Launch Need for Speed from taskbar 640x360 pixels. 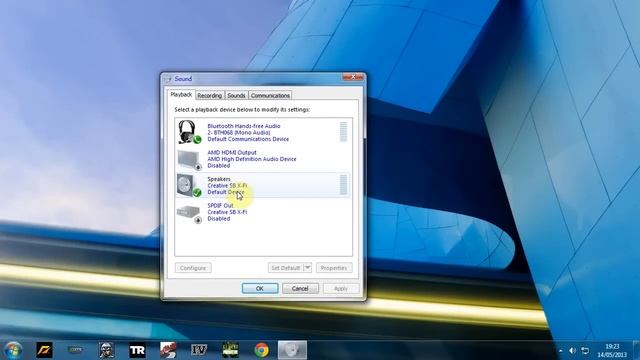click(44, 350)
